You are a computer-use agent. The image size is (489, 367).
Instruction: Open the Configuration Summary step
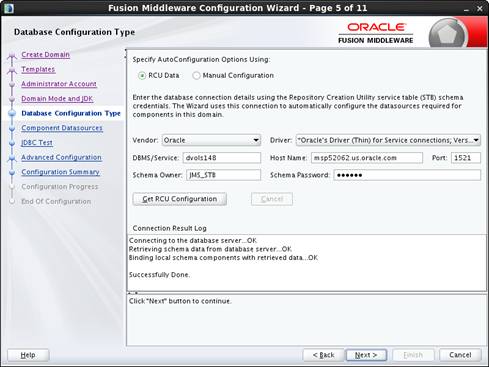click(x=61, y=172)
